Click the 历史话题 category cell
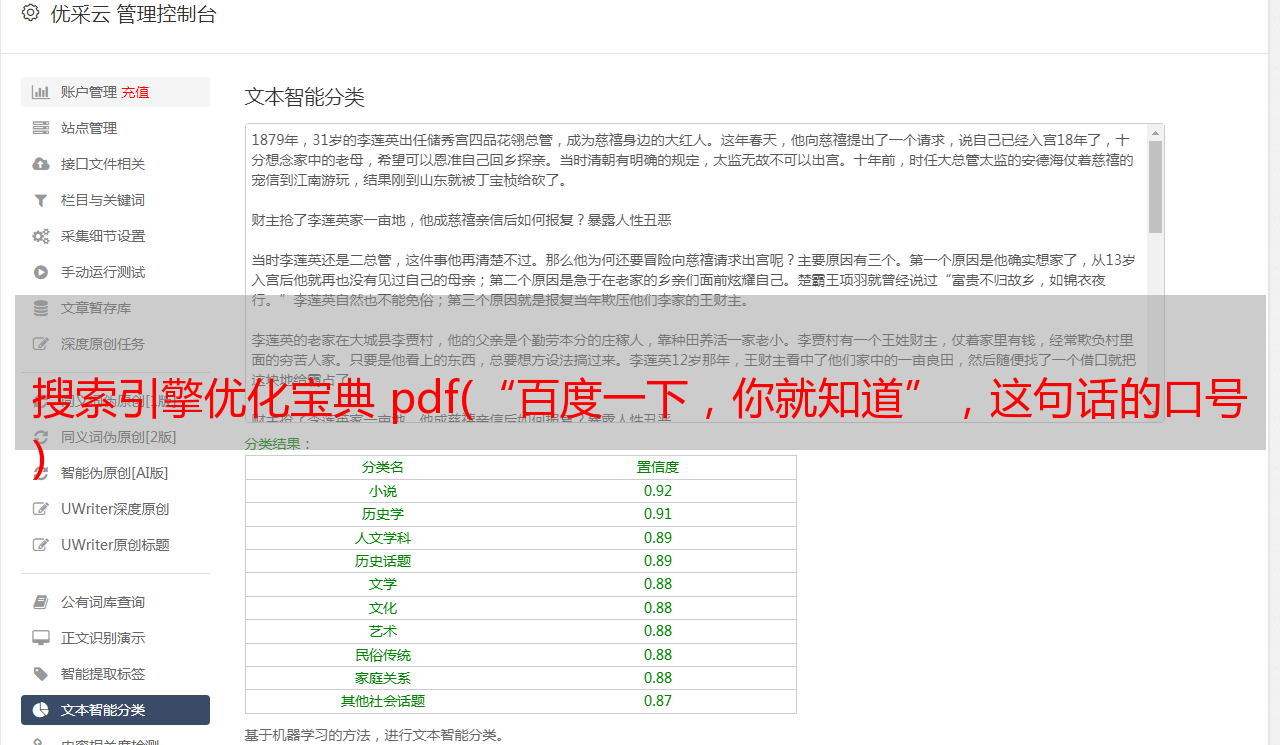The image size is (1280, 745). 383,561
